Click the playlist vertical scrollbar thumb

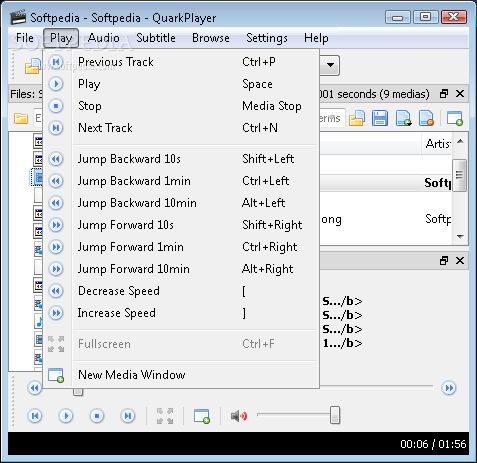(x=459, y=175)
